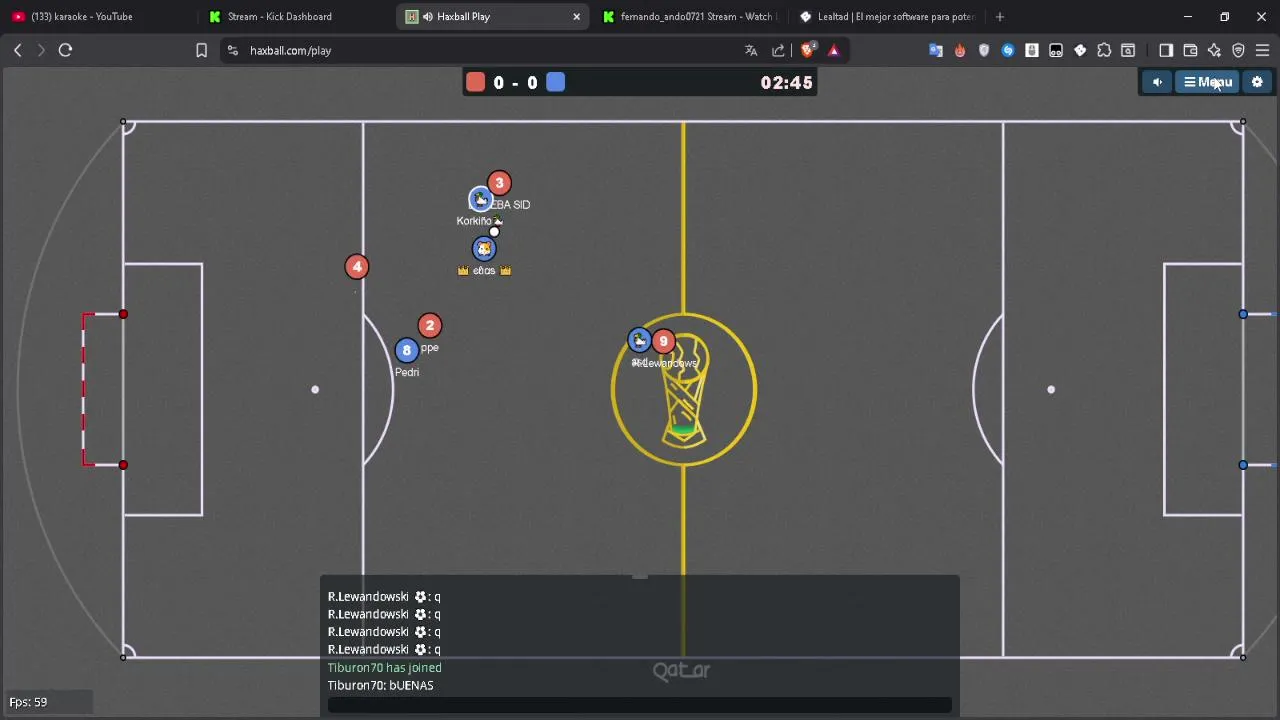1280x720 pixels.
Task: Open the gray shield extension
Action: click(984, 50)
